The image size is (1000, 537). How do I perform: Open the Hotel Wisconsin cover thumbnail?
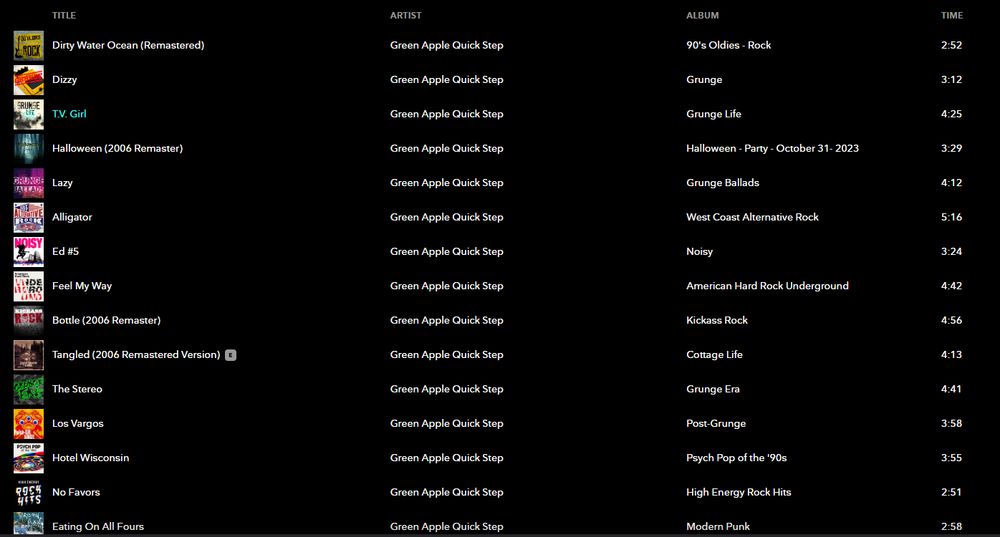coord(29,459)
